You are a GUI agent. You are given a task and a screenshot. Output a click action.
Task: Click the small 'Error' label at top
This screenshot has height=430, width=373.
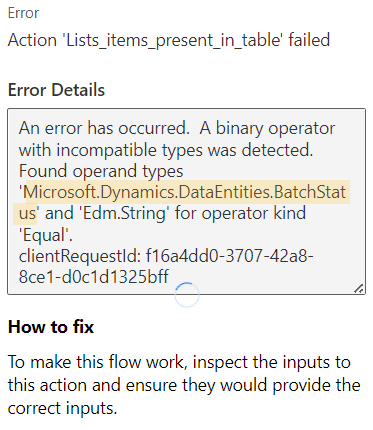tap(23, 13)
